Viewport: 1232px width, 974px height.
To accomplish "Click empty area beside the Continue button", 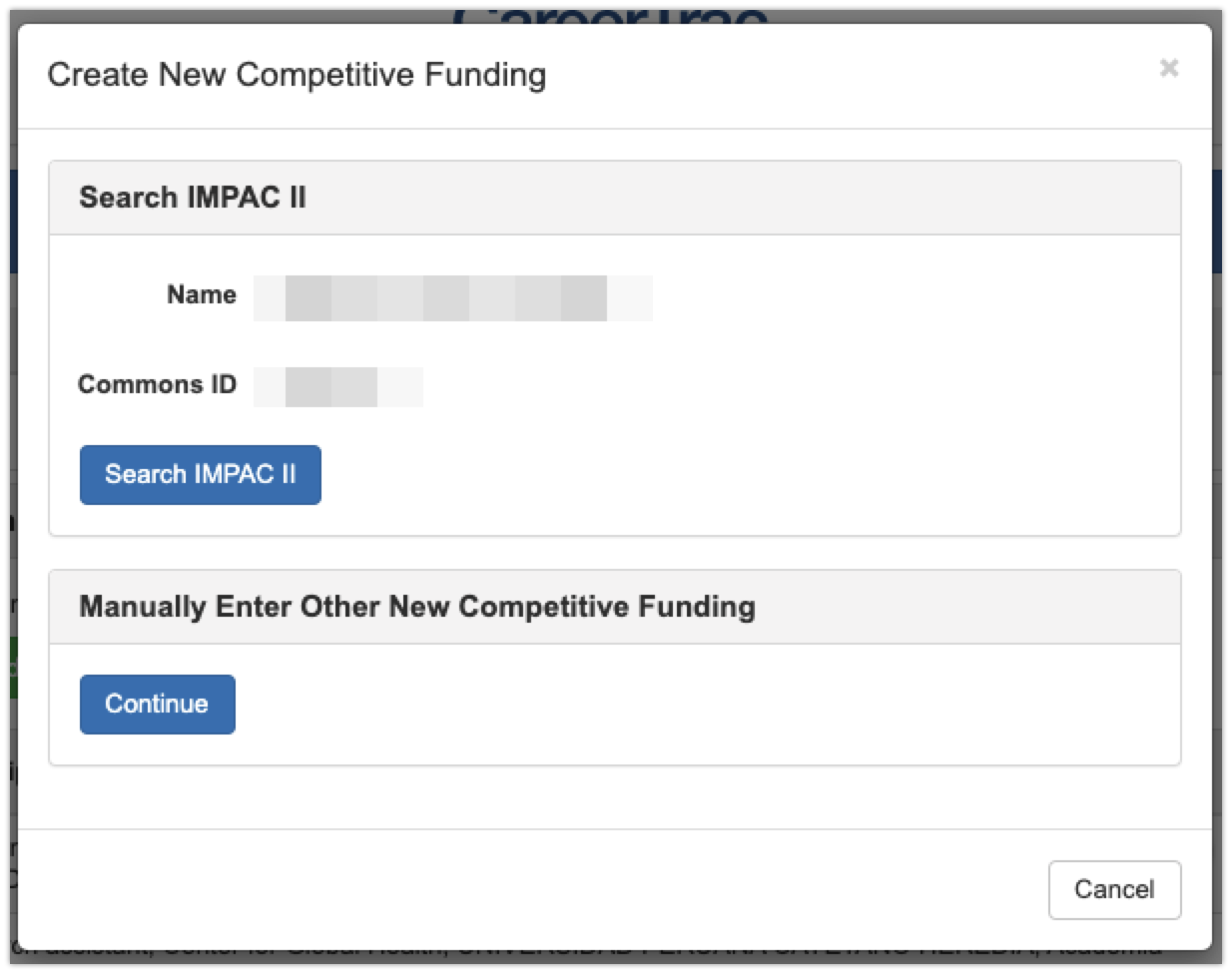I will (x=699, y=705).
